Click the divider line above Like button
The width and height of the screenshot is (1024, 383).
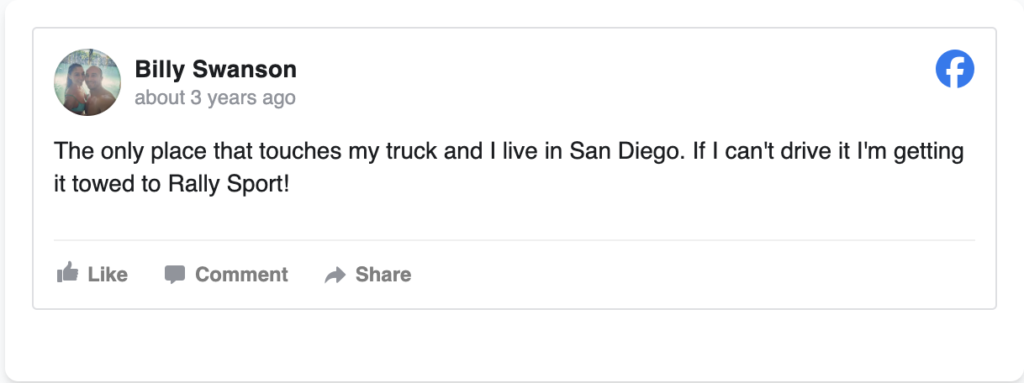[514, 240]
